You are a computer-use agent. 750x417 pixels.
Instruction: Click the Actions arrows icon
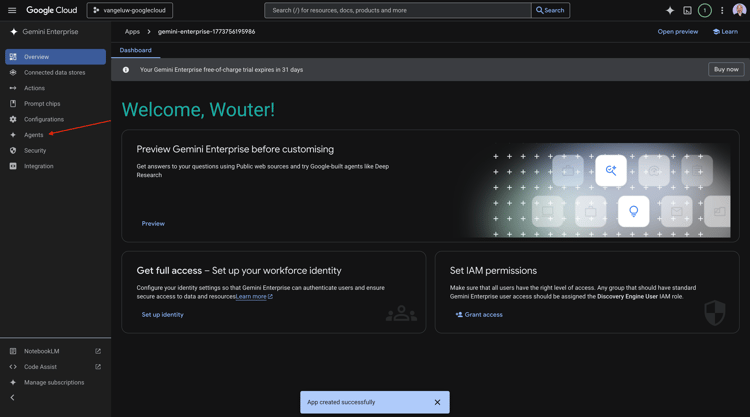pos(13,88)
